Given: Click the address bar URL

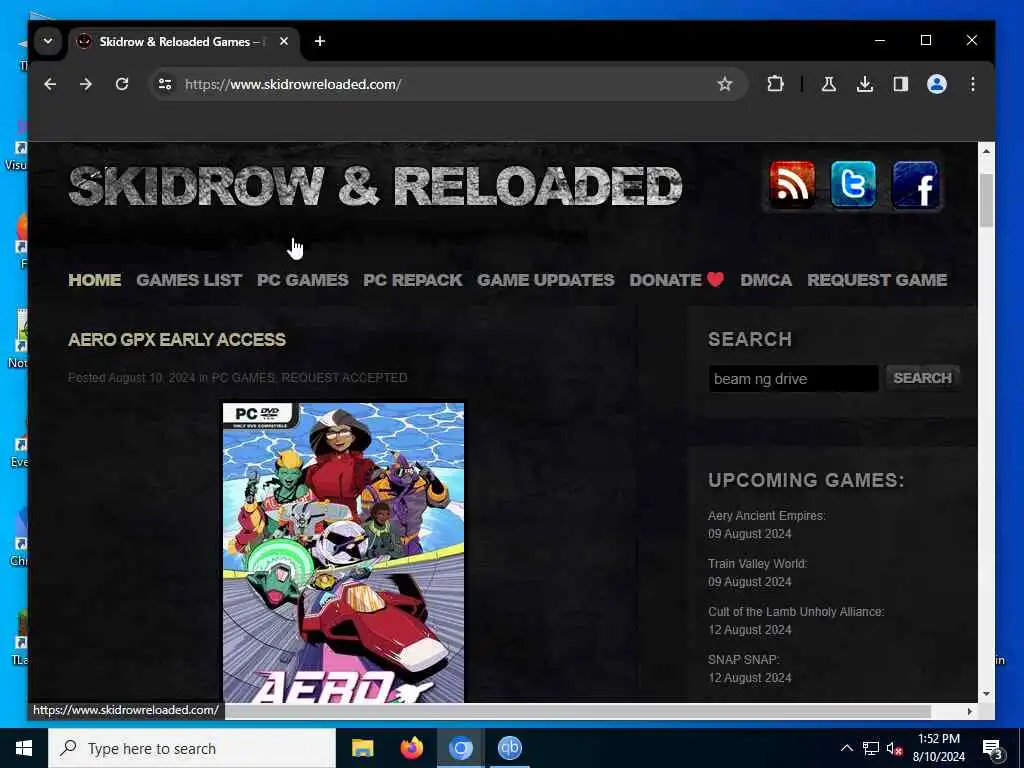Looking at the screenshot, I should pos(293,84).
